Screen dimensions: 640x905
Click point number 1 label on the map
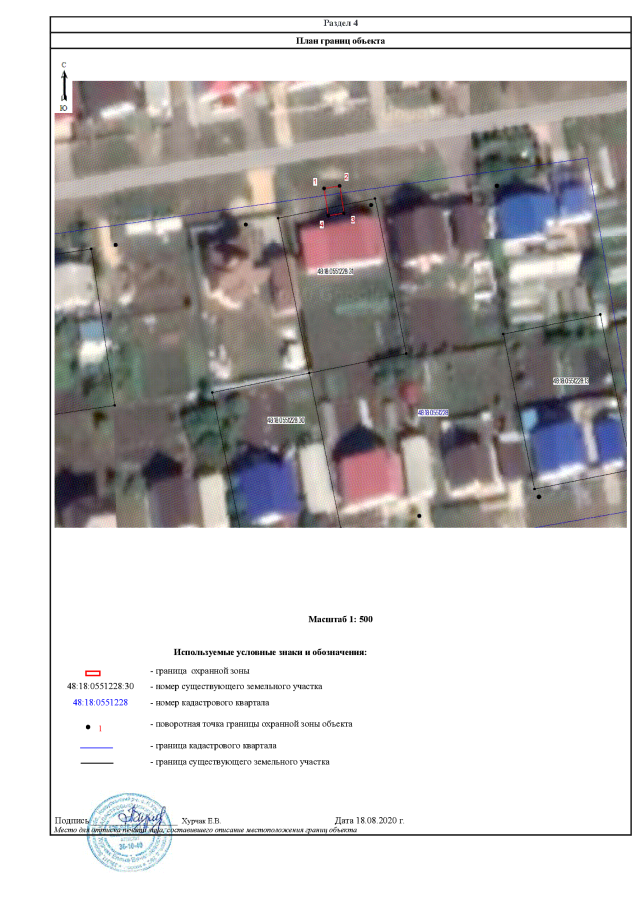[x=315, y=182]
